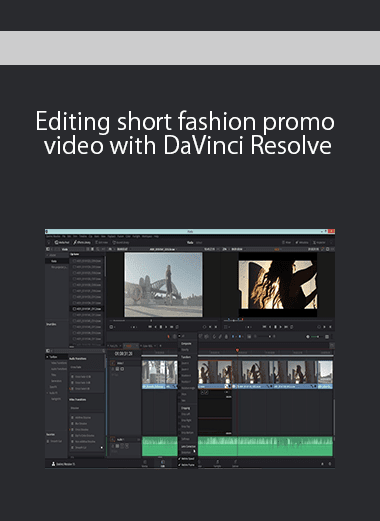
Task: Open the home project manager icon
Action: click(x=322, y=464)
